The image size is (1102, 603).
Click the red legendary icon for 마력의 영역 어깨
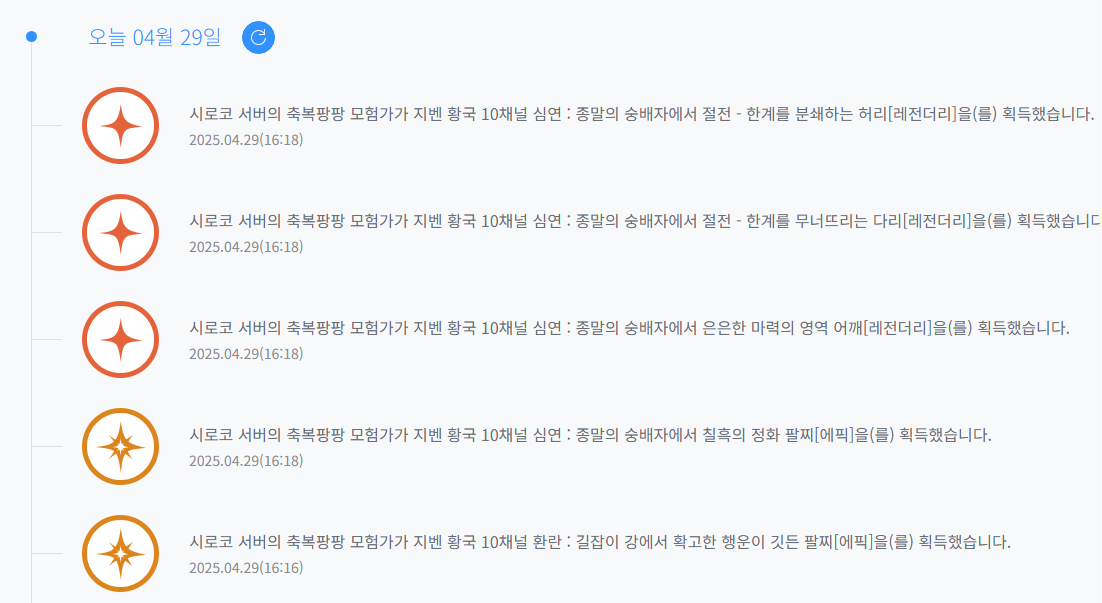[120, 339]
